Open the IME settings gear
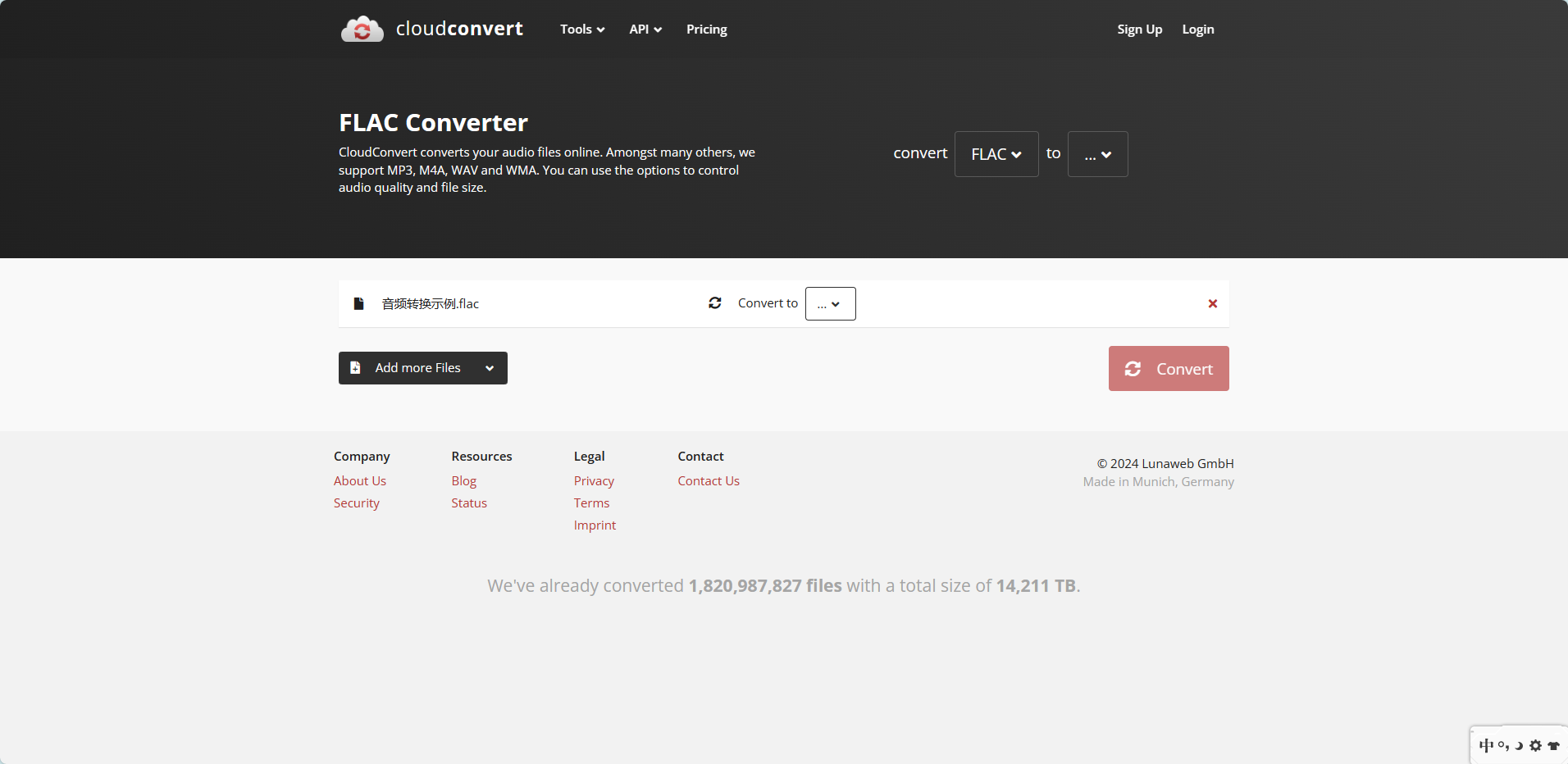Screen dimensions: 1568x764 coord(1536,745)
